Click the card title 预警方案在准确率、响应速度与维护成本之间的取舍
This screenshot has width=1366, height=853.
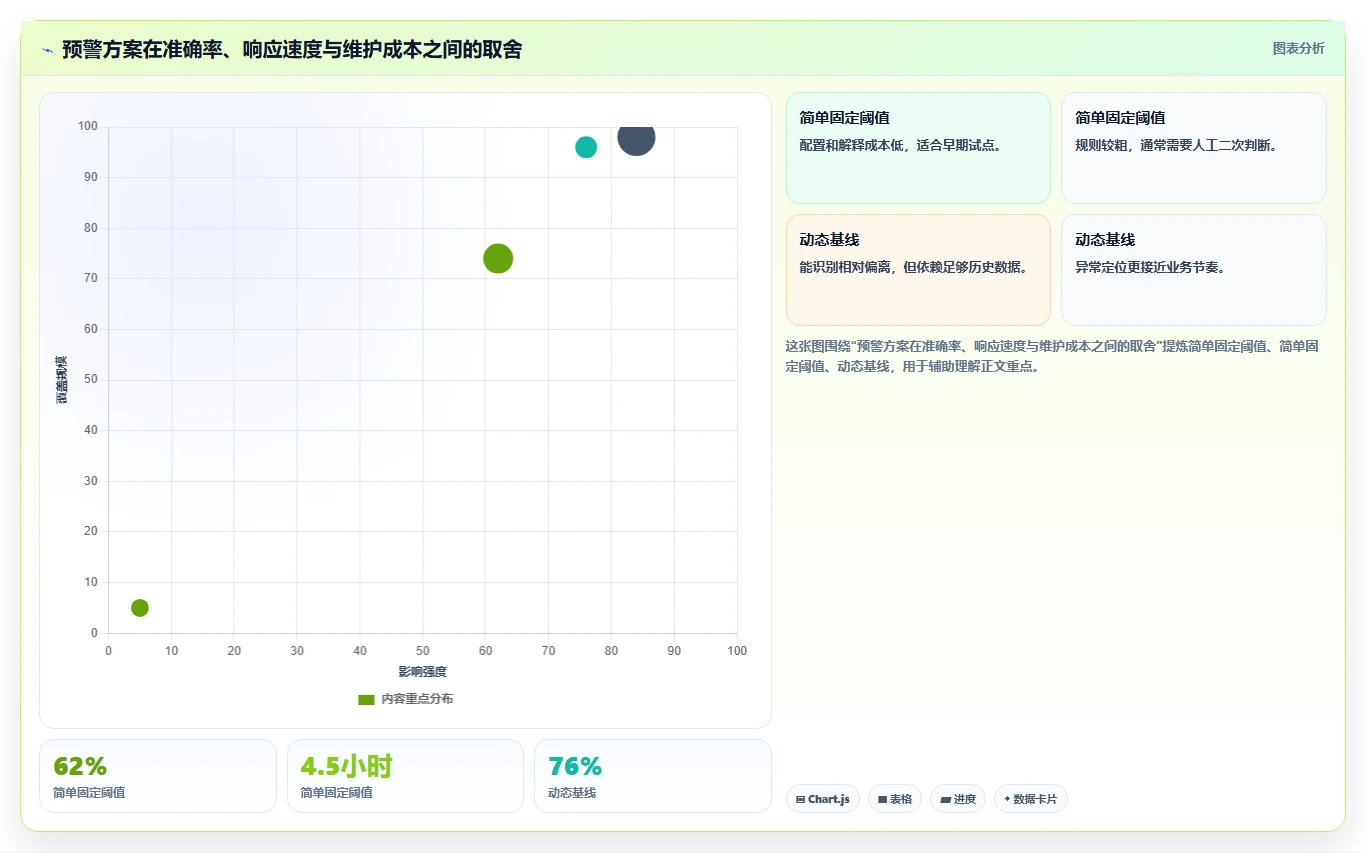point(292,50)
